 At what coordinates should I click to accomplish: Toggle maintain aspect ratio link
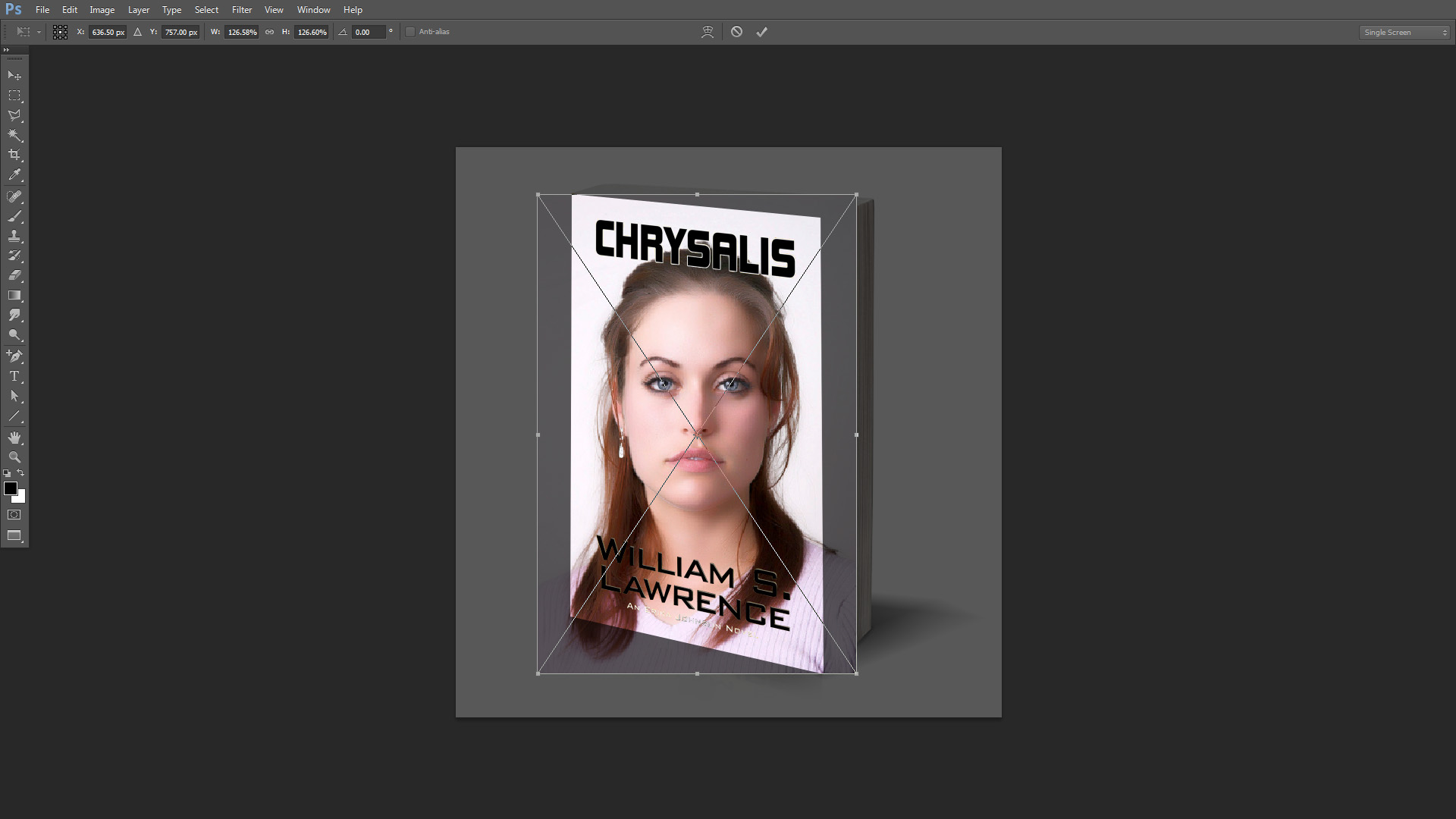pyautogui.click(x=269, y=32)
